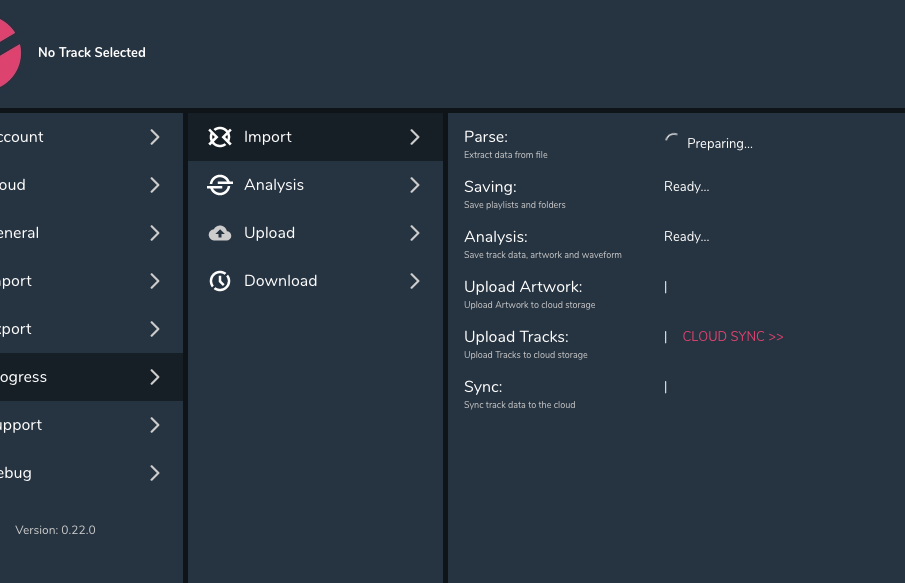Click the Version 0.22.0 text
This screenshot has height=583, width=905.
pos(55,530)
